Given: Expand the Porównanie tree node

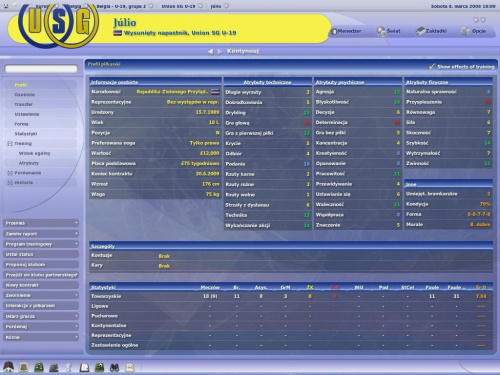Looking at the screenshot, I should [10, 173].
